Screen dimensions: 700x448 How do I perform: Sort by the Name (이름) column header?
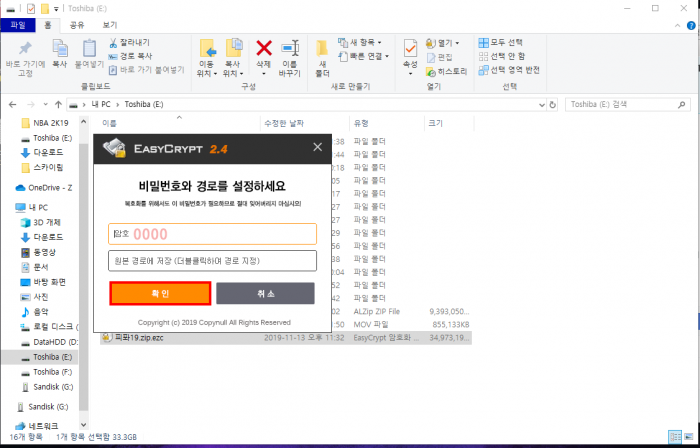[x=109, y=124]
